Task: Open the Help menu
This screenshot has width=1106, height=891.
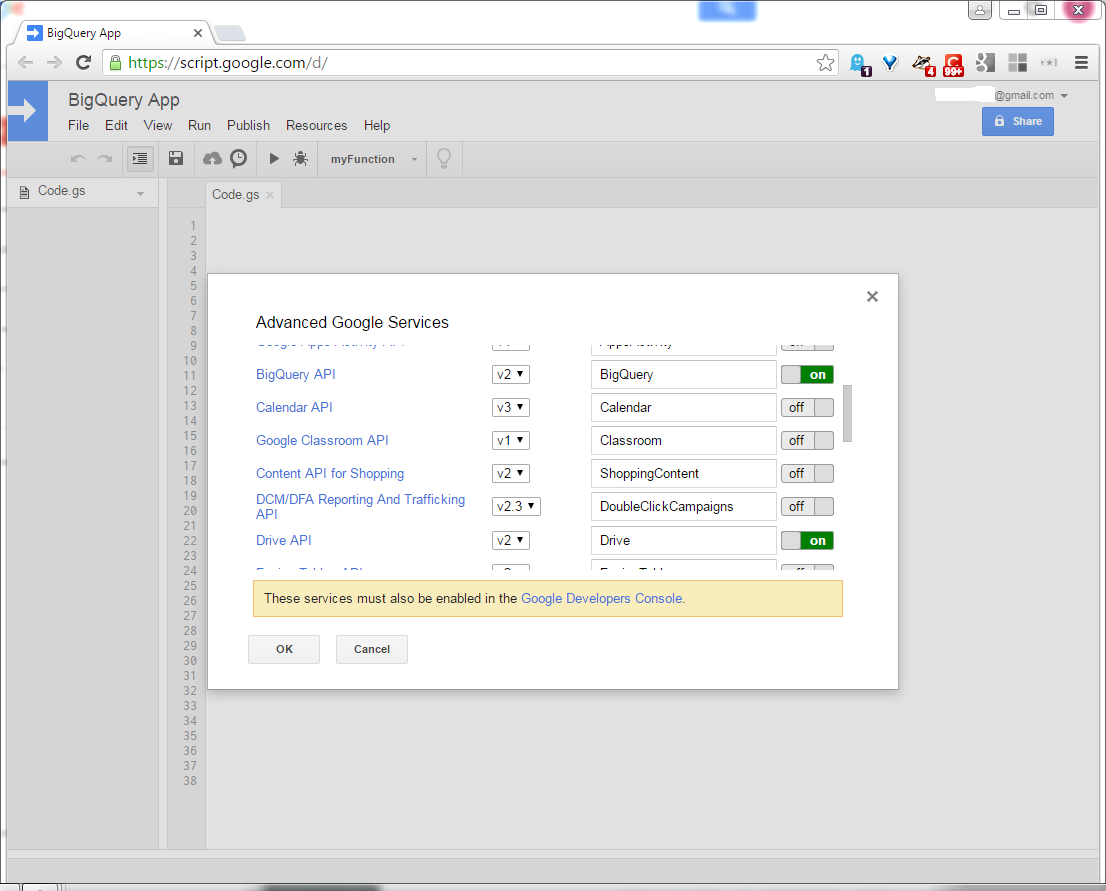Action: (377, 126)
